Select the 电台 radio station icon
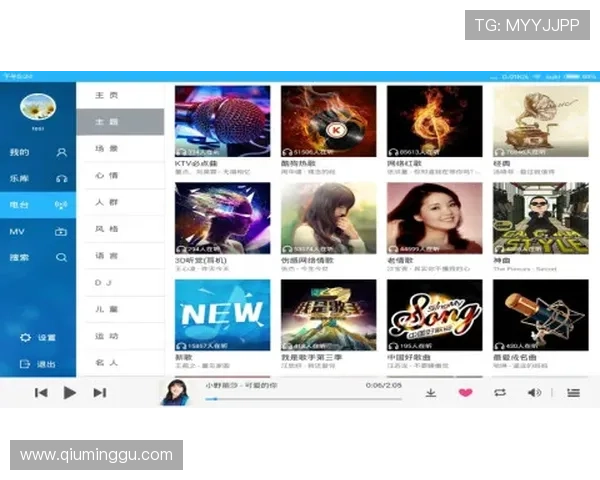Viewport: 600px width, 480px height. click(x=61, y=205)
